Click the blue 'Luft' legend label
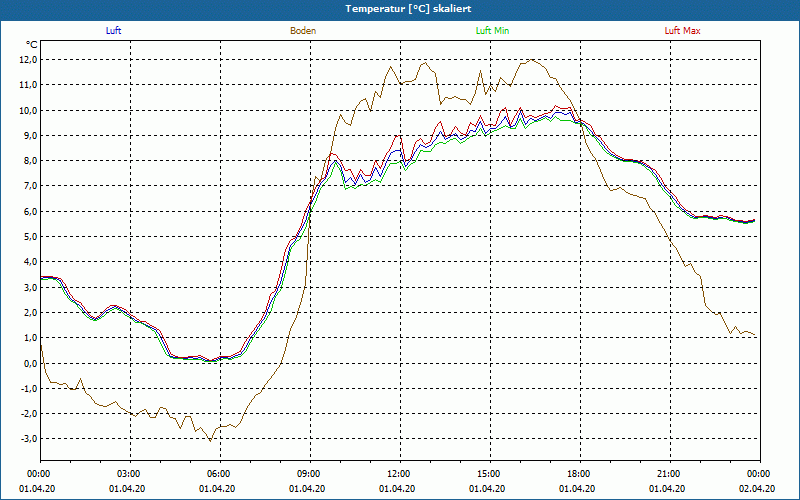The width and height of the screenshot is (800, 500). point(113,31)
